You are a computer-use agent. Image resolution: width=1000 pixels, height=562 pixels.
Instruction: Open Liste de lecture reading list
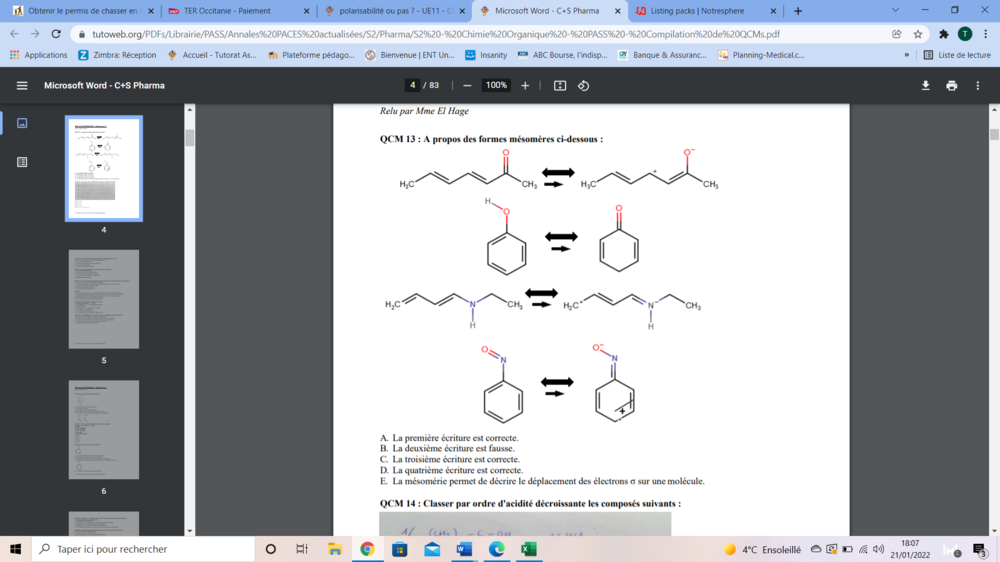coord(957,55)
